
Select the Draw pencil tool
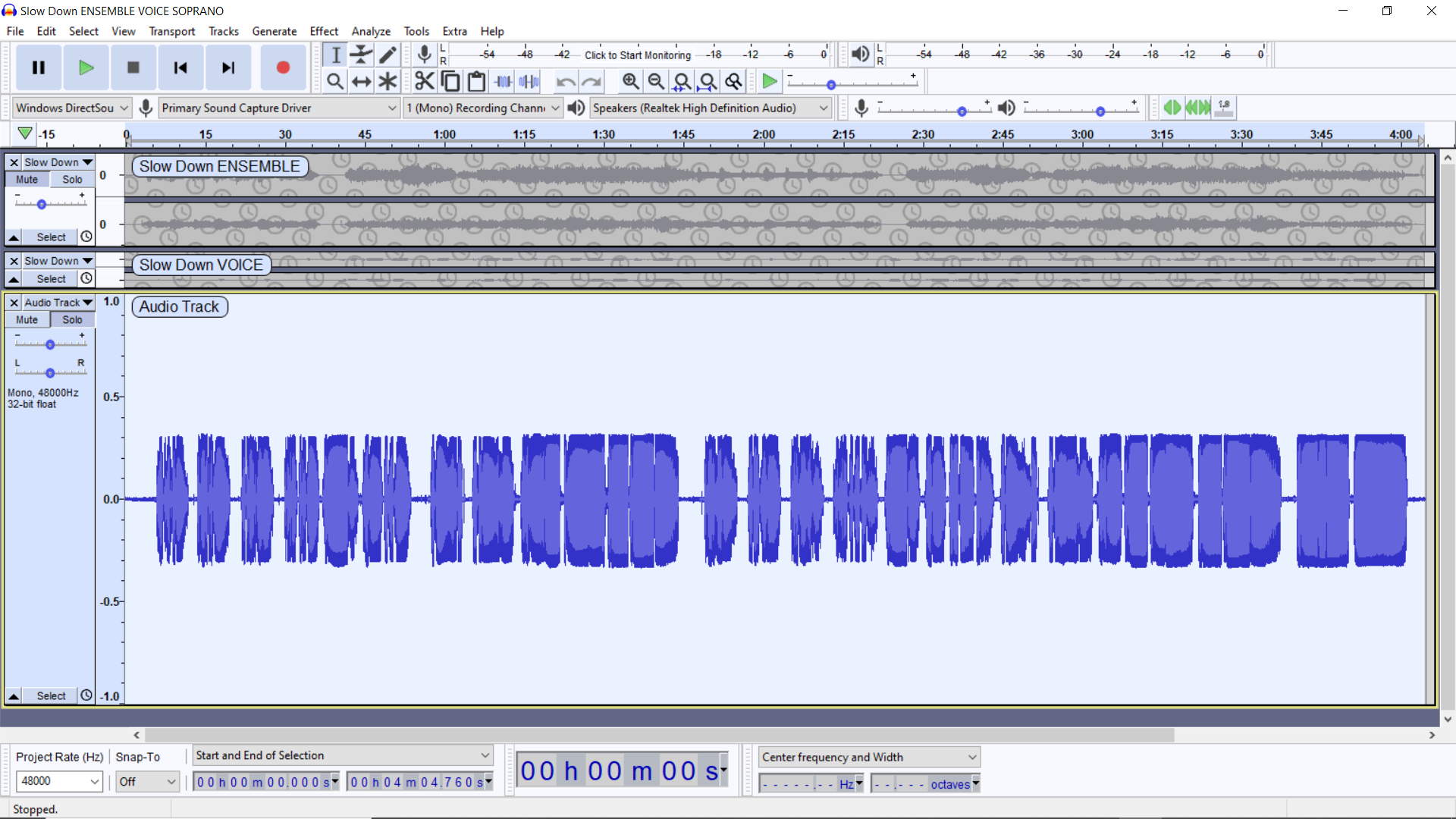pyautogui.click(x=388, y=55)
